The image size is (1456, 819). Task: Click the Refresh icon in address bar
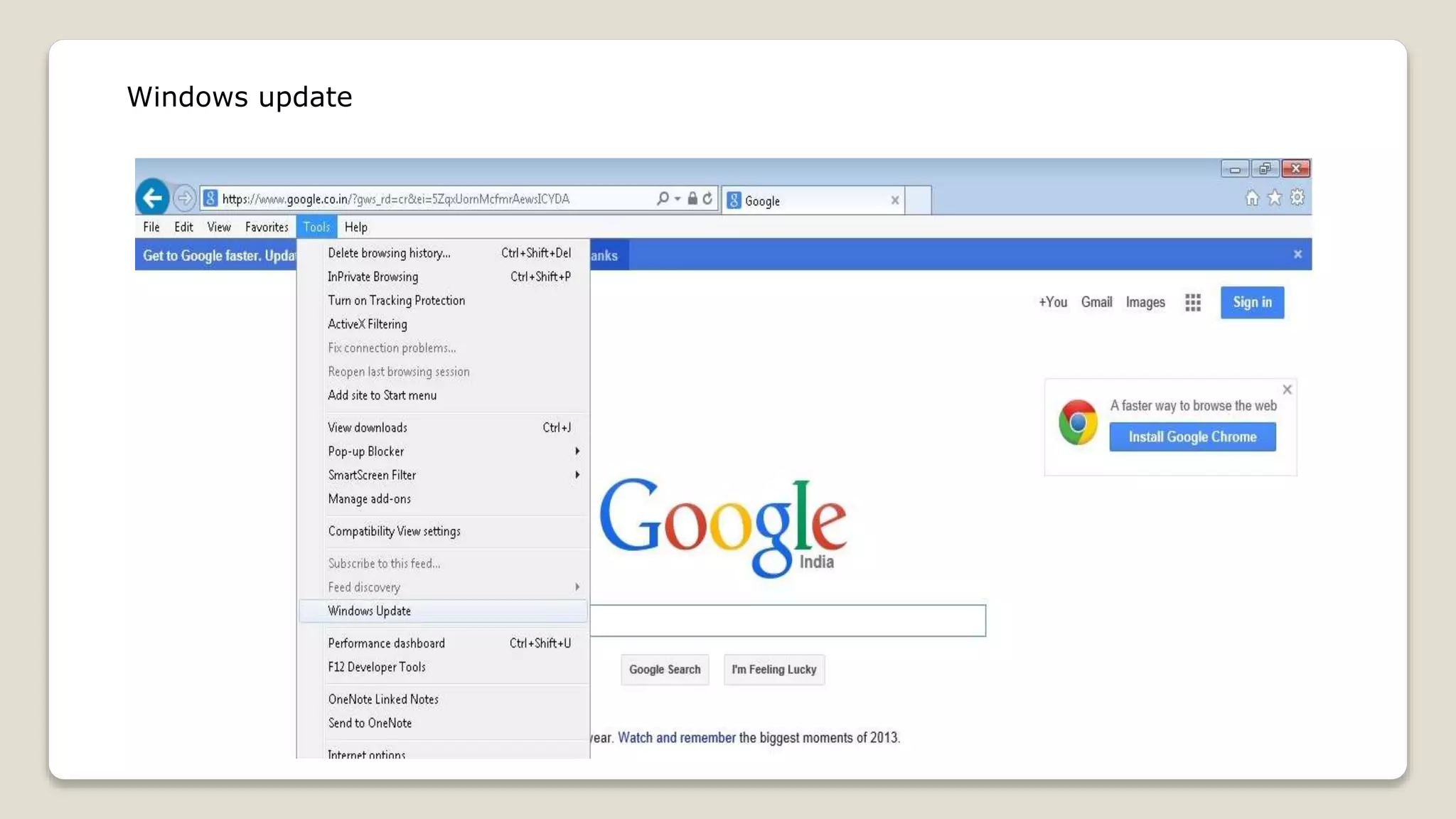(x=707, y=198)
